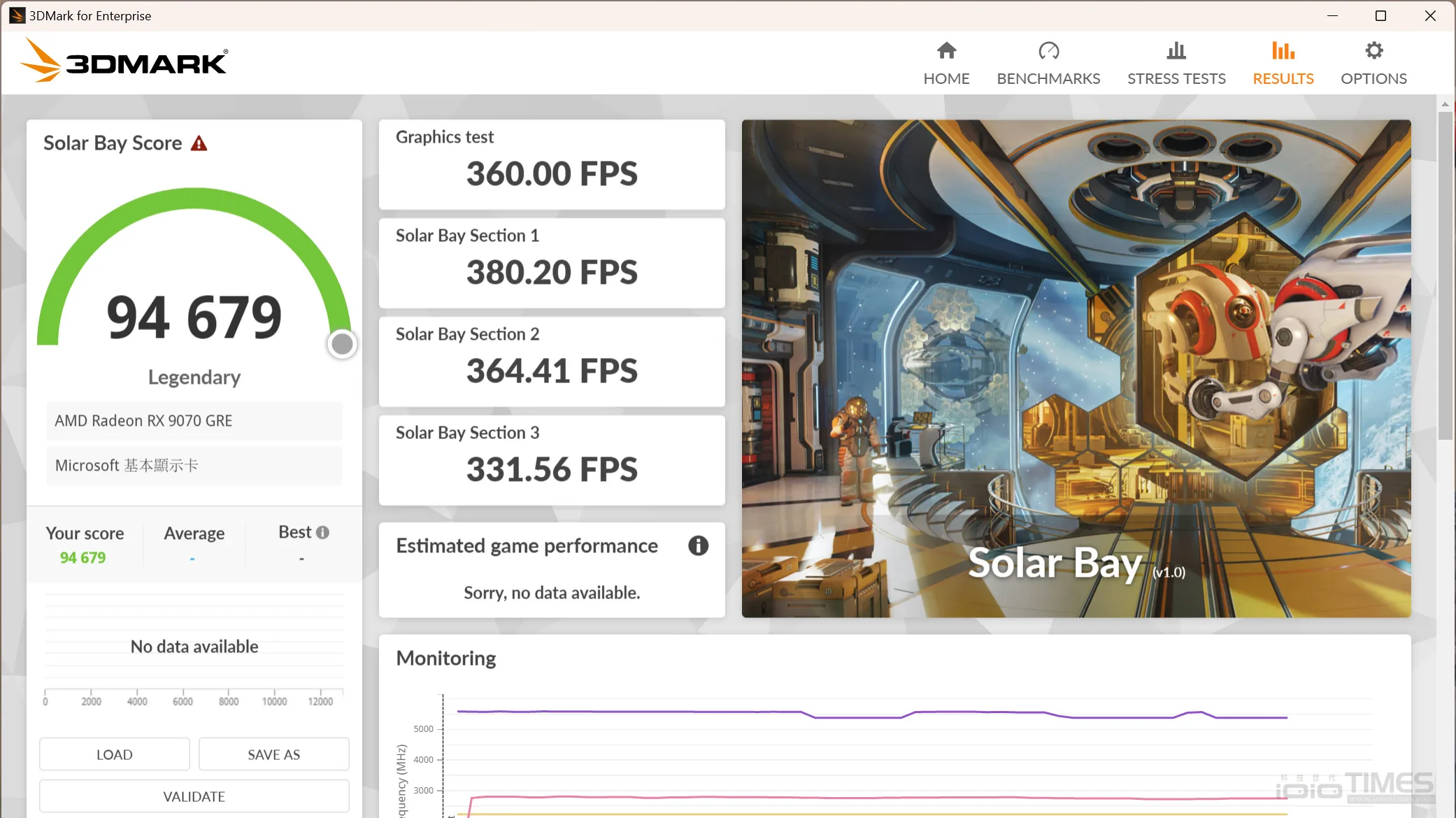The height and width of the screenshot is (818, 1456).
Task: Open the Options gear icon
Action: 1373,50
